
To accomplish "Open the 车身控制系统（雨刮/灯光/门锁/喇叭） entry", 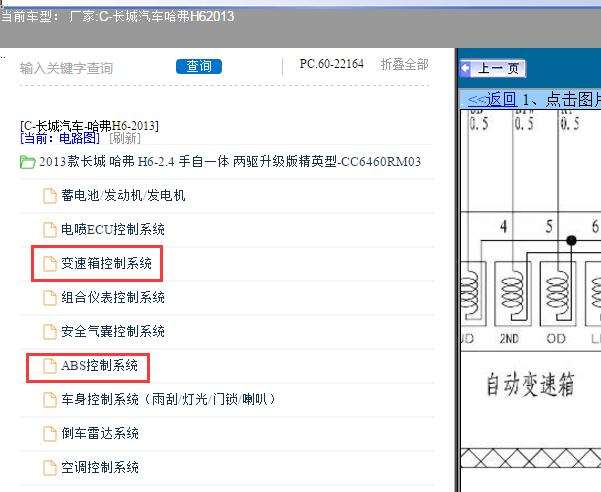I will tap(169, 399).
